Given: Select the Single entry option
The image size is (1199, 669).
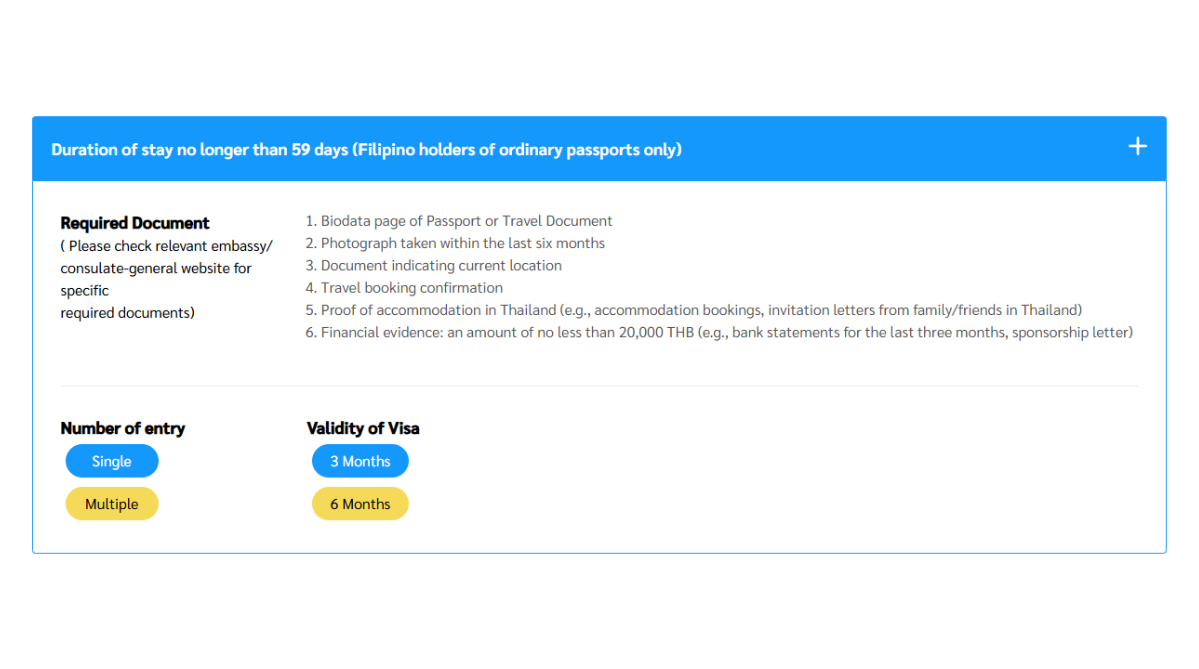Looking at the screenshot, I should (x=111, y=461).
